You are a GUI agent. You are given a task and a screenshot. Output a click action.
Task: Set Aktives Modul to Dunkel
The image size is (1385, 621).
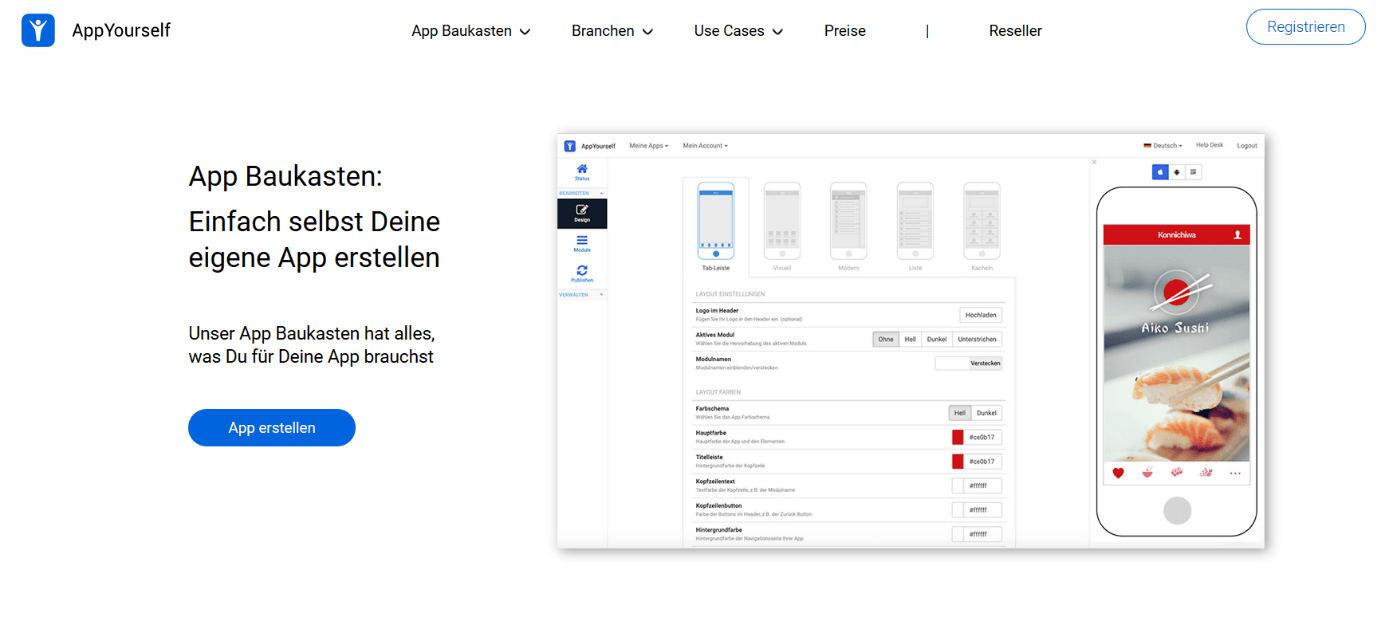[x=936, y=339]
